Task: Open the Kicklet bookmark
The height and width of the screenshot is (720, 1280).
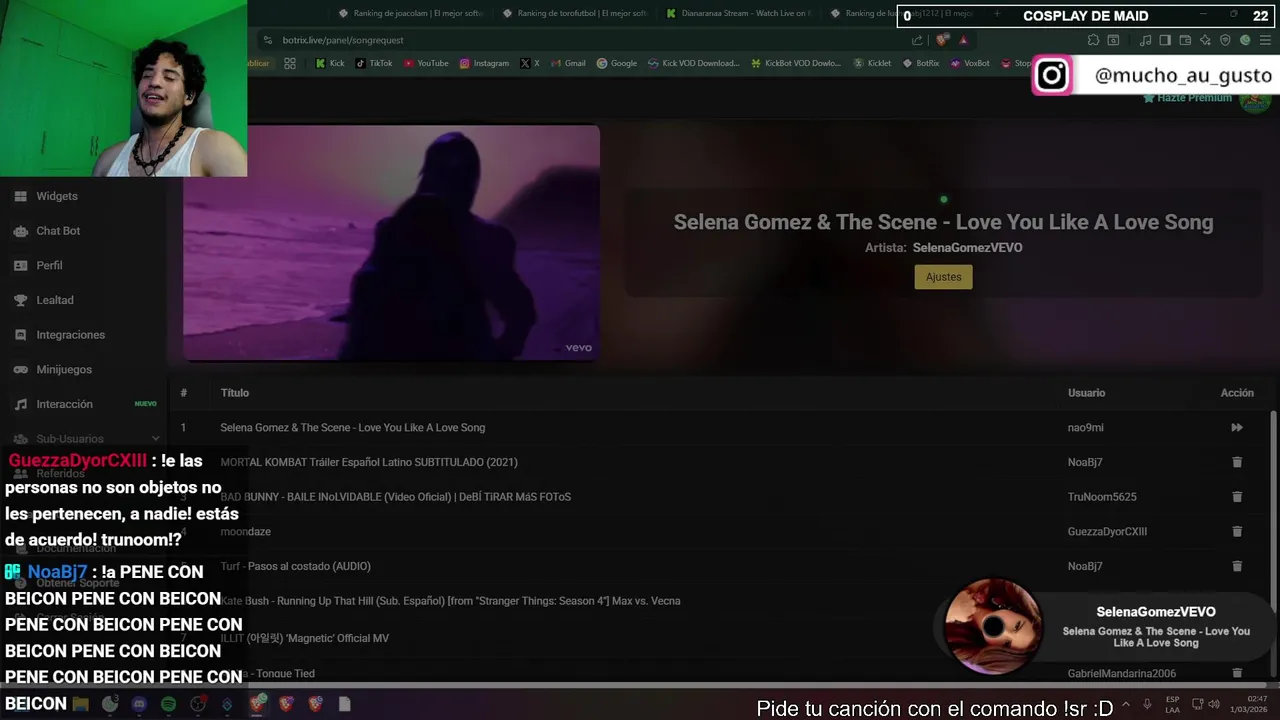Action: (x=872, y=63)
